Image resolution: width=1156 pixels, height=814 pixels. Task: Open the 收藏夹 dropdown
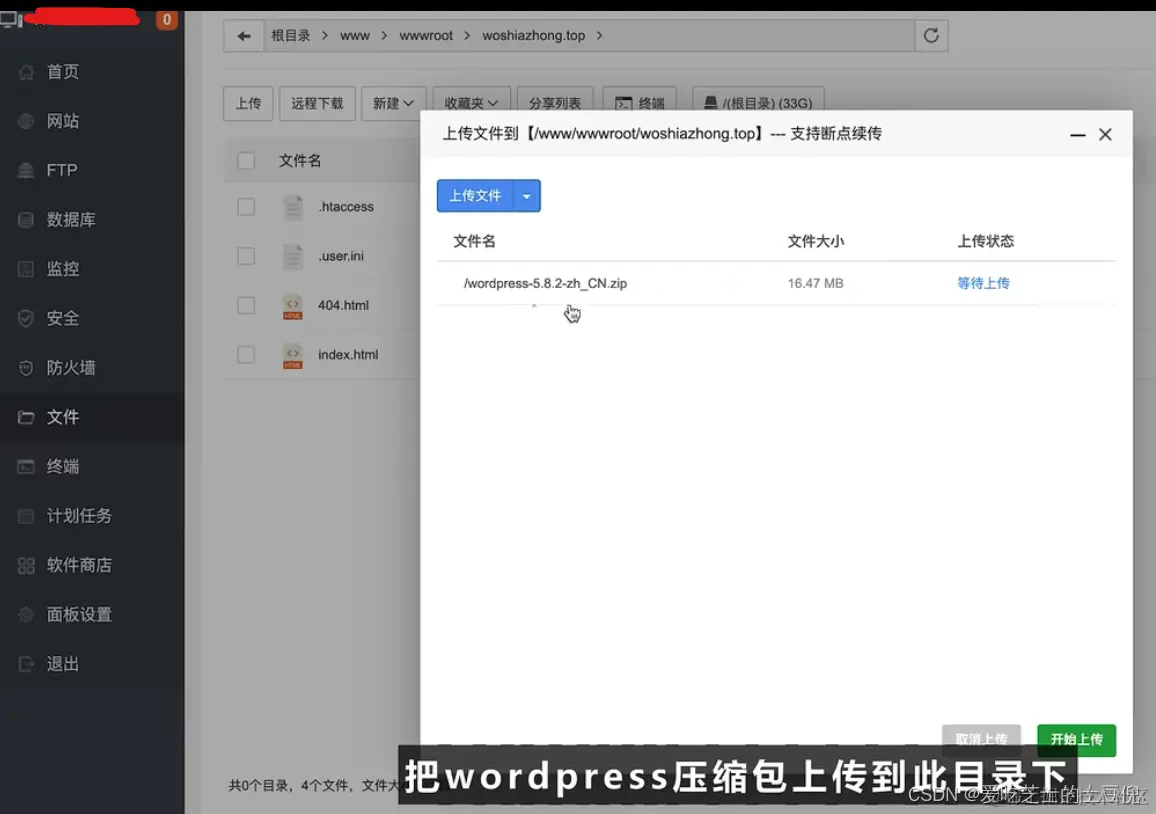[471, 103]
